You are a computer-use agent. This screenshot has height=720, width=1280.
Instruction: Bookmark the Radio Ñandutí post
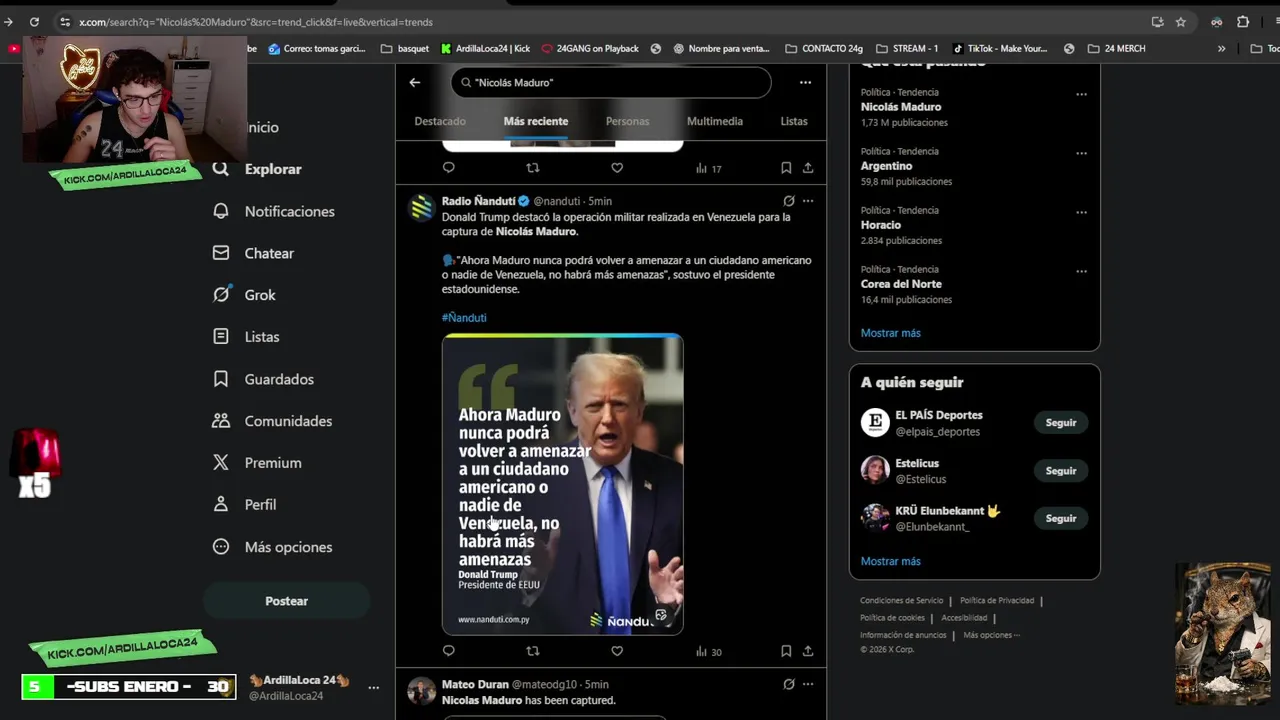tap(786, 651)
